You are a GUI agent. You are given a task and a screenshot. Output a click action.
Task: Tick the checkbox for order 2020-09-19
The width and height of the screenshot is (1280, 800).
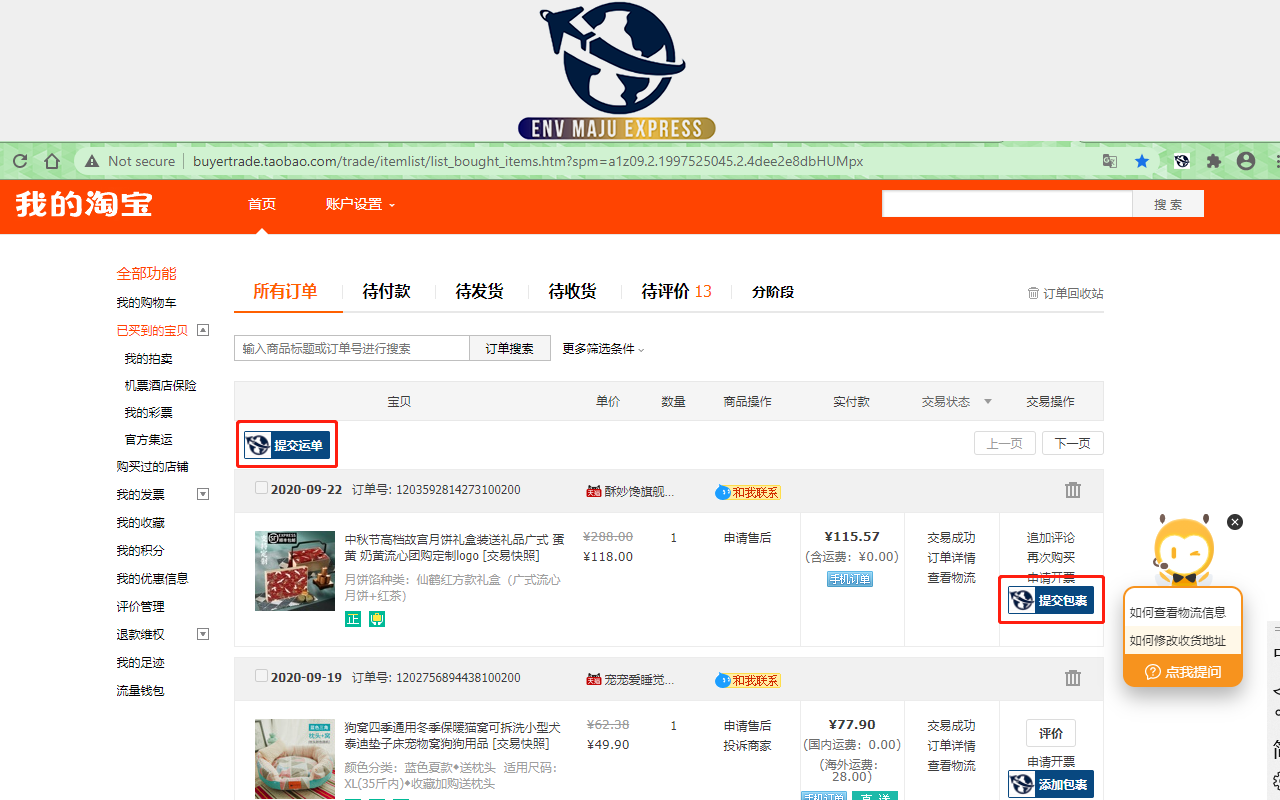pos(261,676)
